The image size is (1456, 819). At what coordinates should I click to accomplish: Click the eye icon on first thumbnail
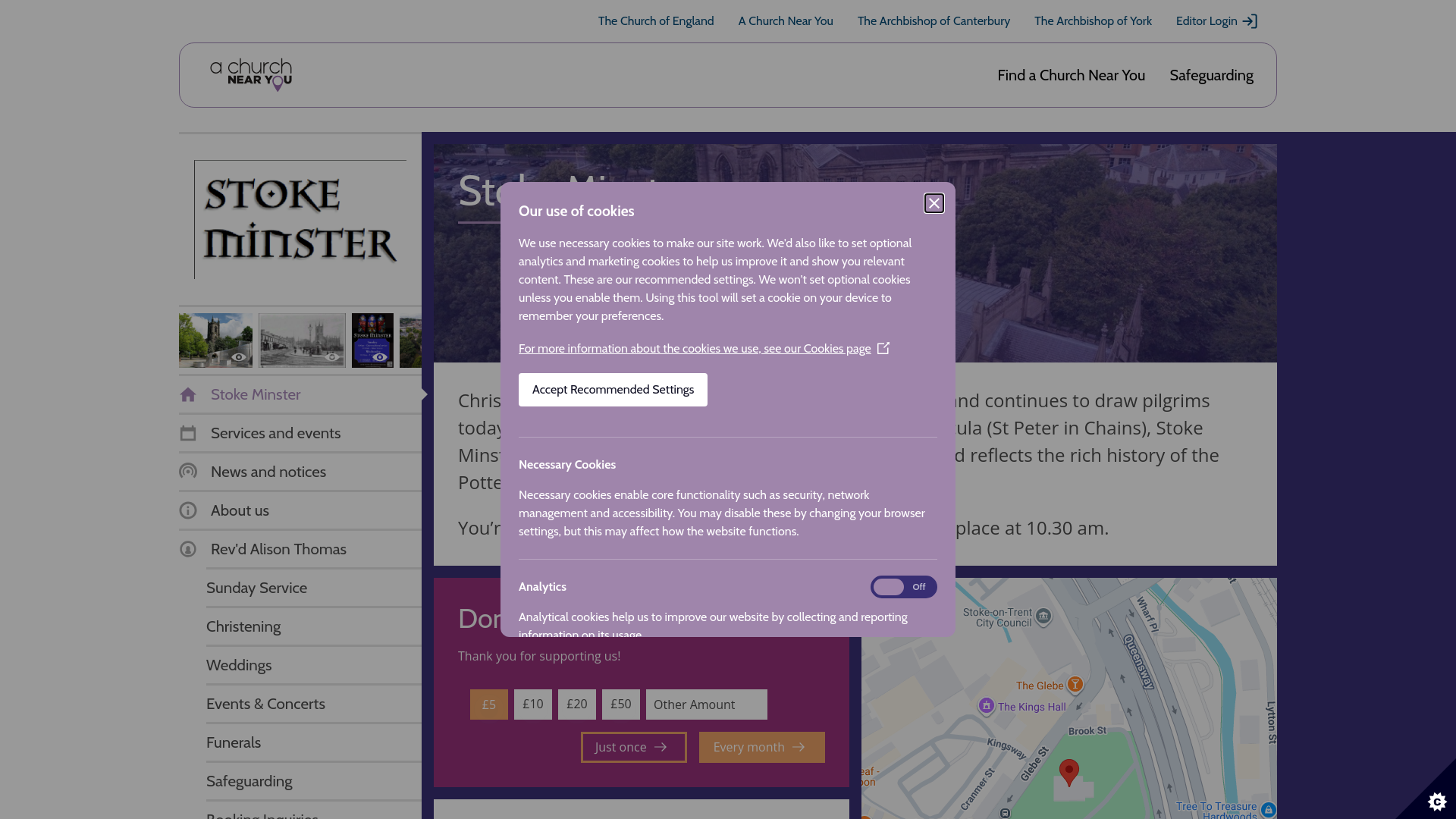[x=239, y=357]
